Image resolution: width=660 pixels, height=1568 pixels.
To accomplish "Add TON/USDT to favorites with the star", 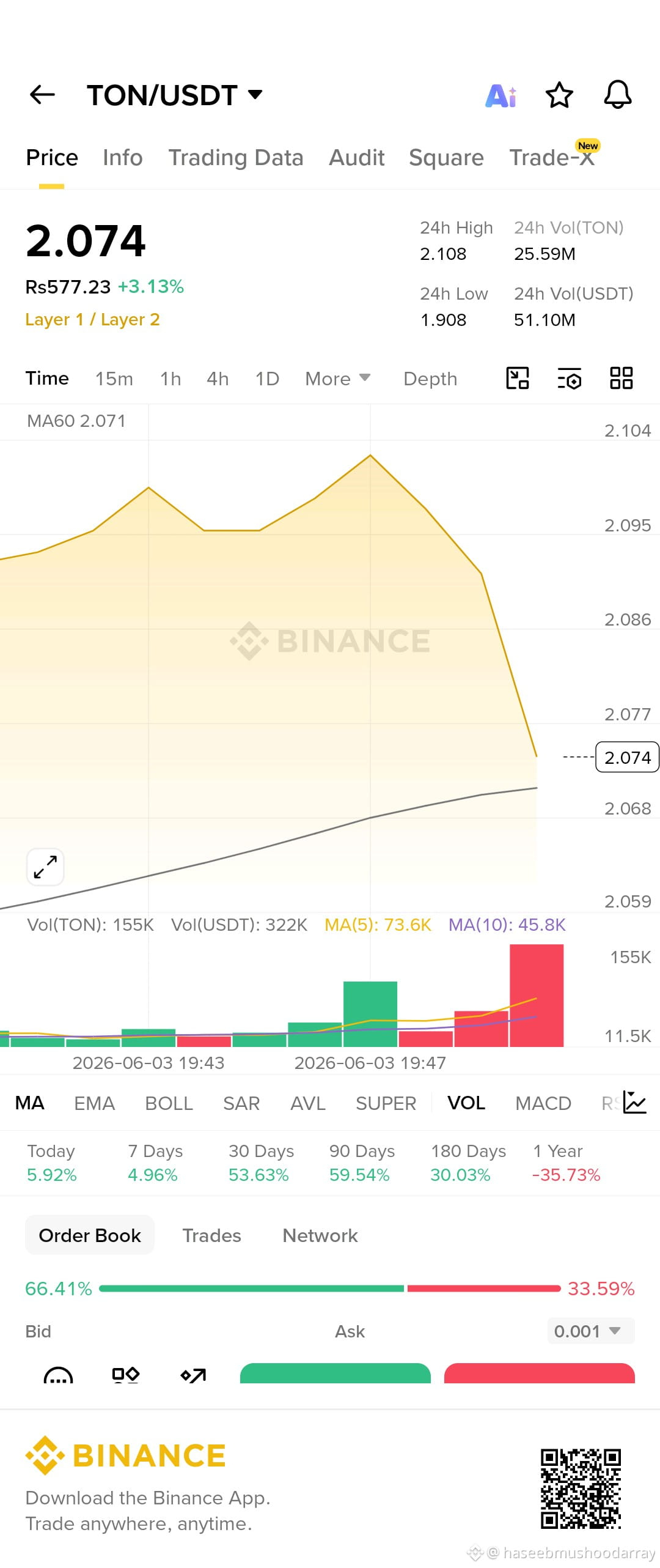I will point(559,95).
